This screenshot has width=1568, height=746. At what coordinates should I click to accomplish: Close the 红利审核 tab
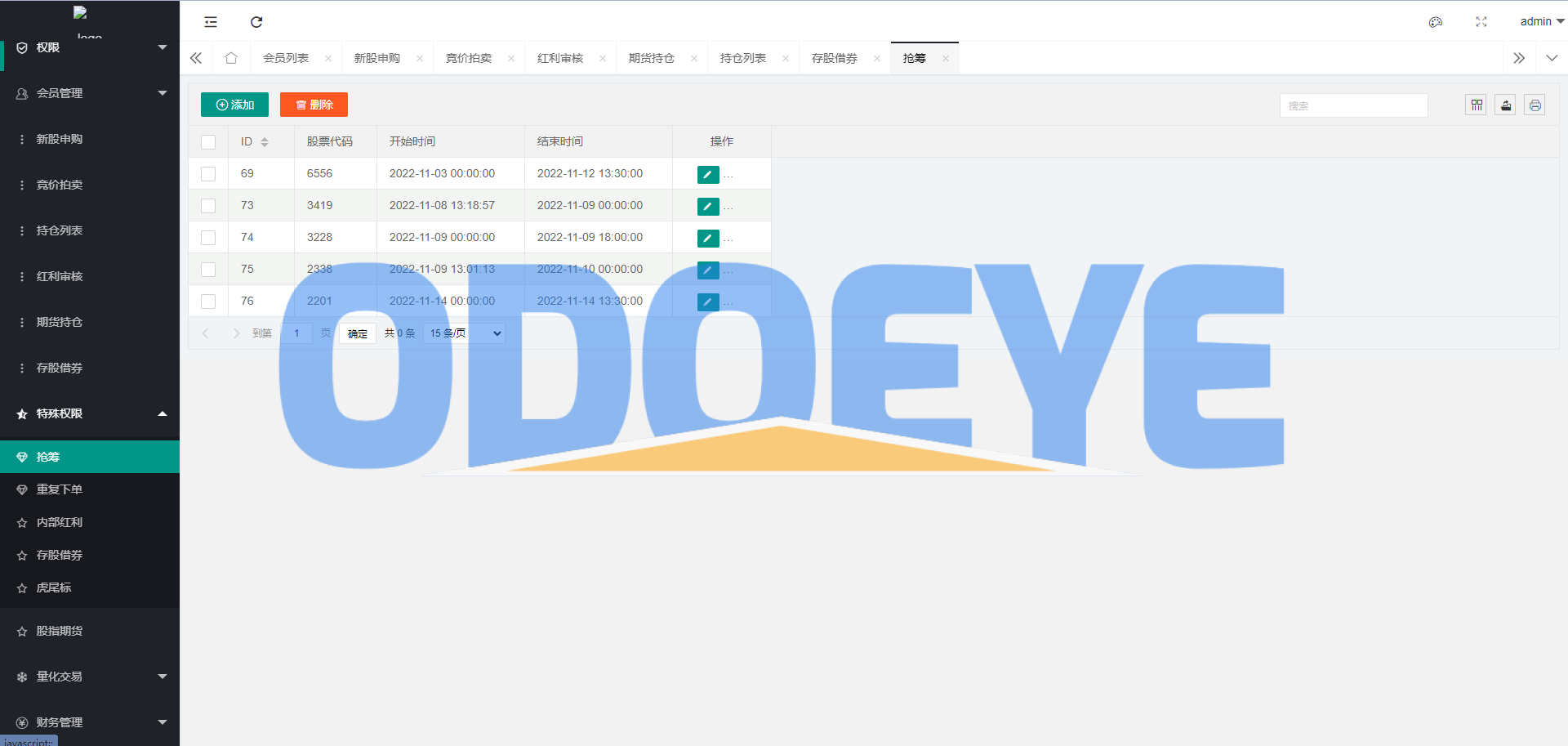603,58
